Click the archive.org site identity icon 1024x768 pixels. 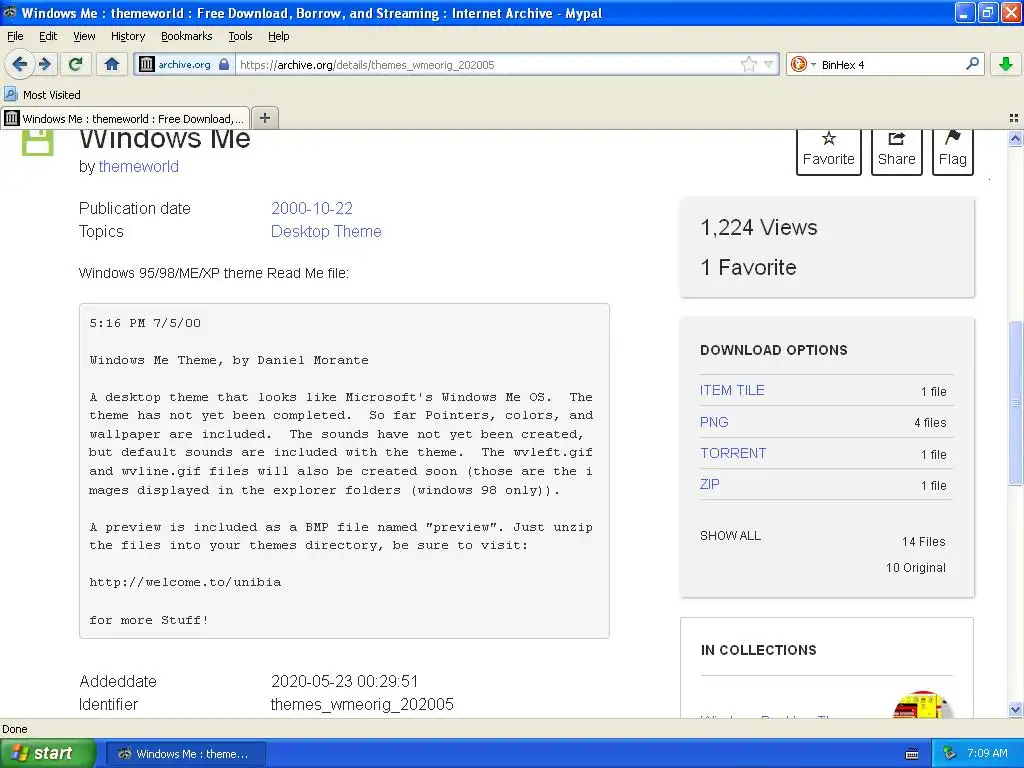click(x=147, y=64)
